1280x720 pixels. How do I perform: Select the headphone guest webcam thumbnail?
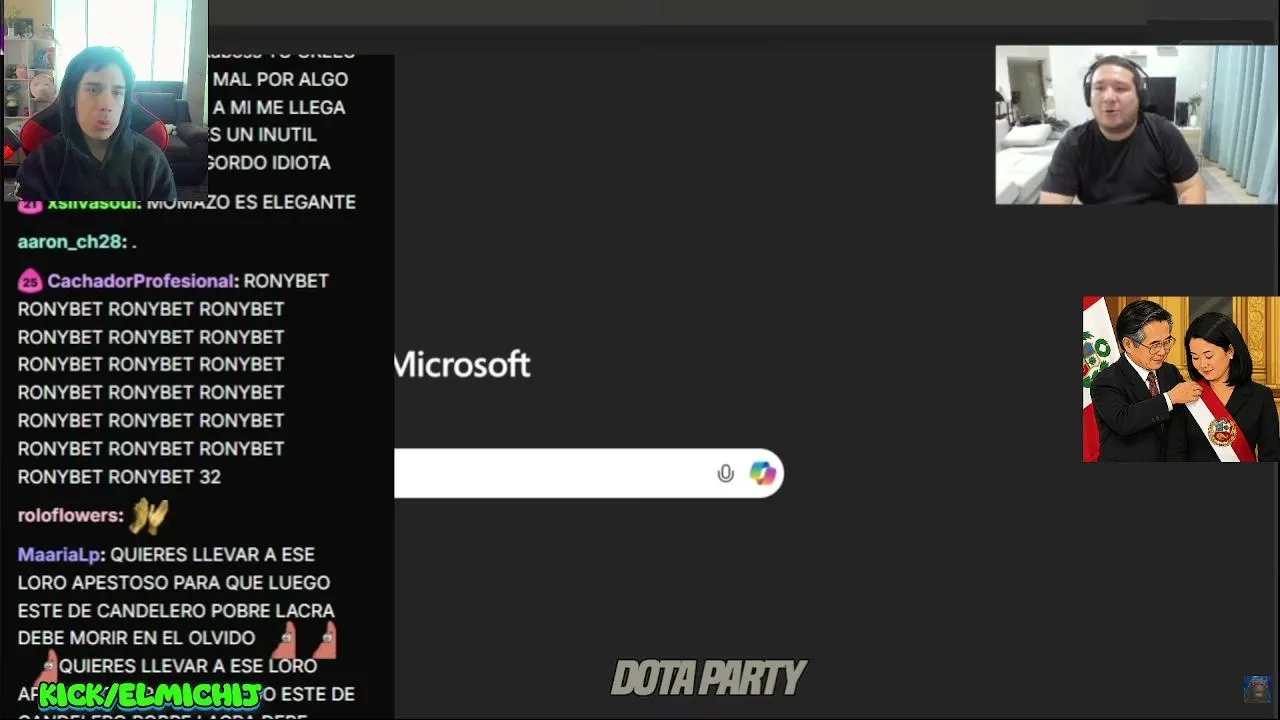point(1136,125)
